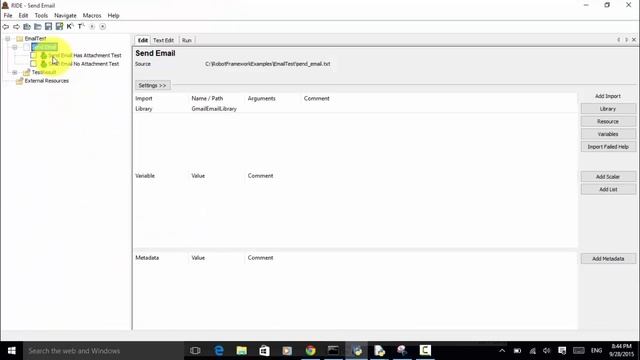Open the File menu

pos(8,16)
